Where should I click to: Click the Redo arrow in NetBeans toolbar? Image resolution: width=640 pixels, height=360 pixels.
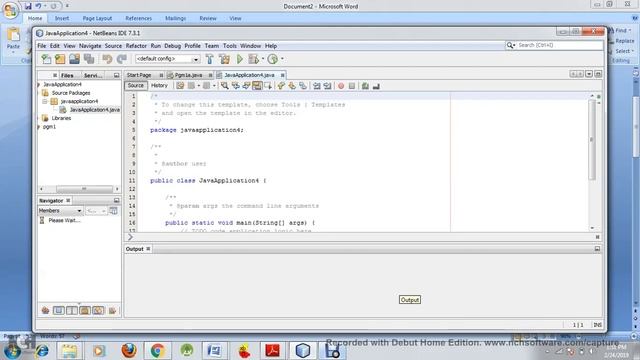(122, 59)
